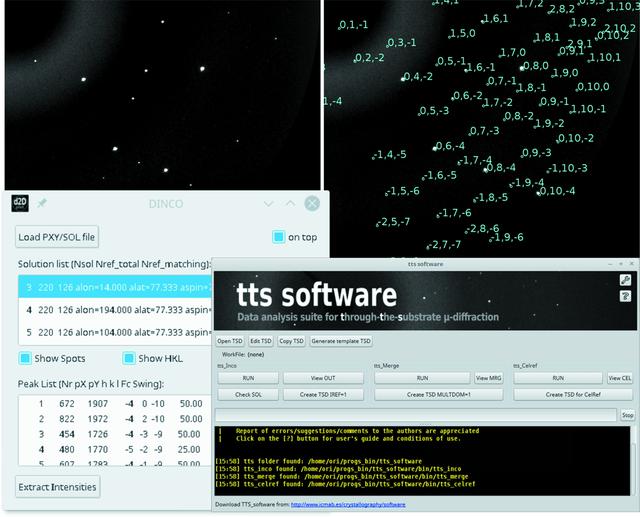This screenshot has width=640, height=517.
Task: Click the progress bar field beside Stop
Action: [x=416, y=415]
